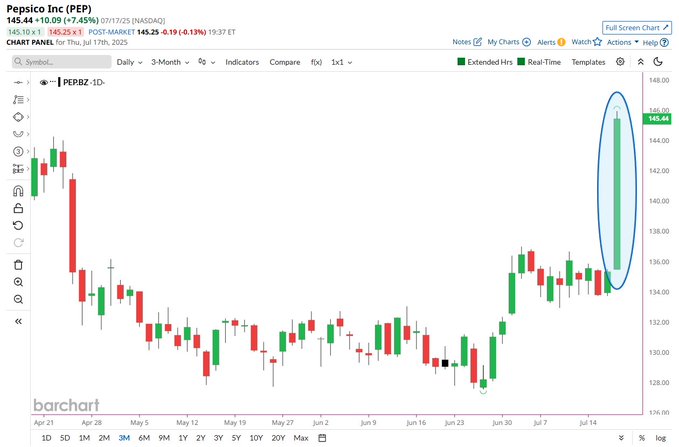Select the 9M range tab
This screenshot has width=679, height=447.
click(x=164, y=438)
